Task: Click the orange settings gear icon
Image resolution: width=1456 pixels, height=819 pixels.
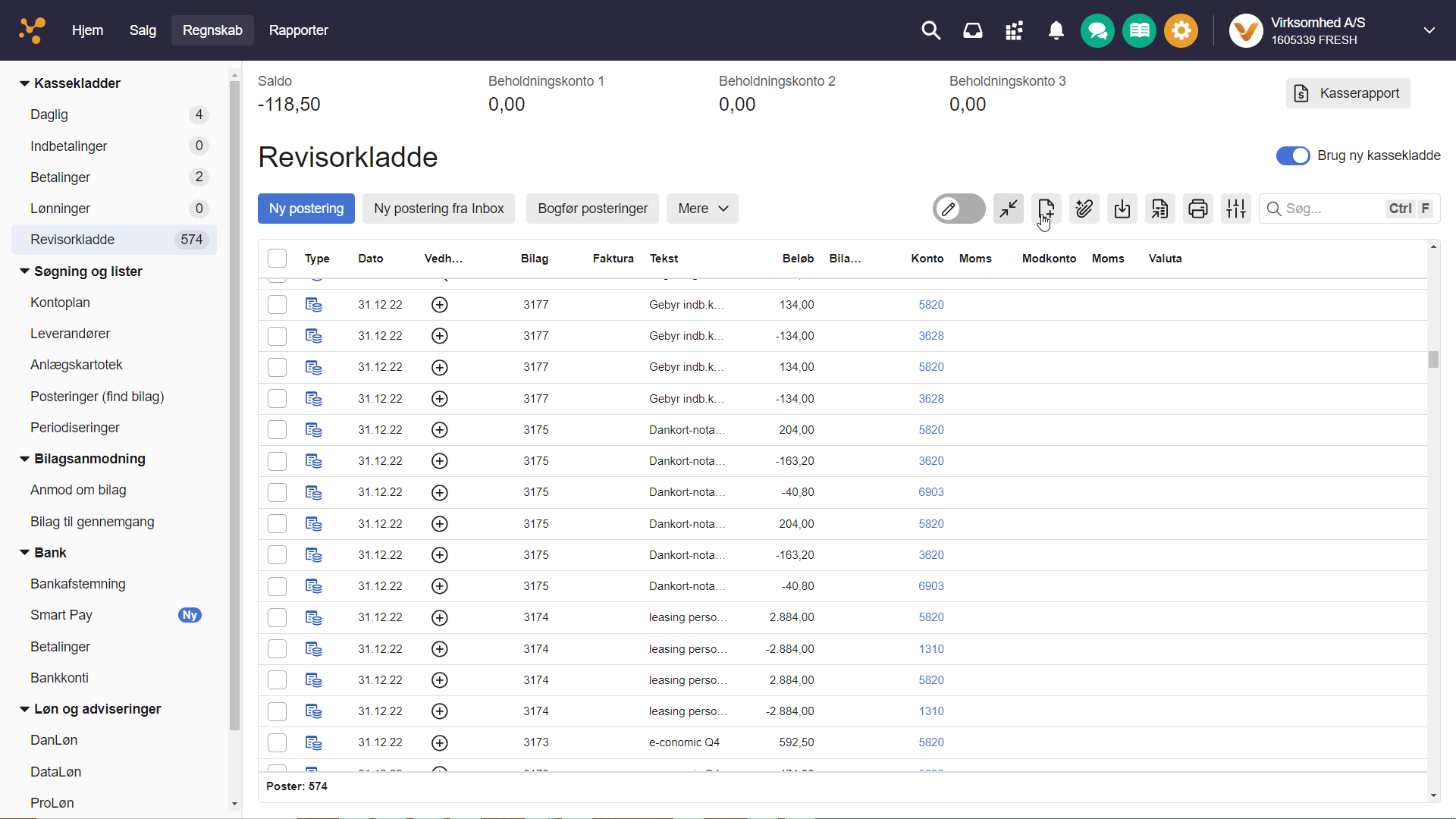Action: pos(1181,31)
